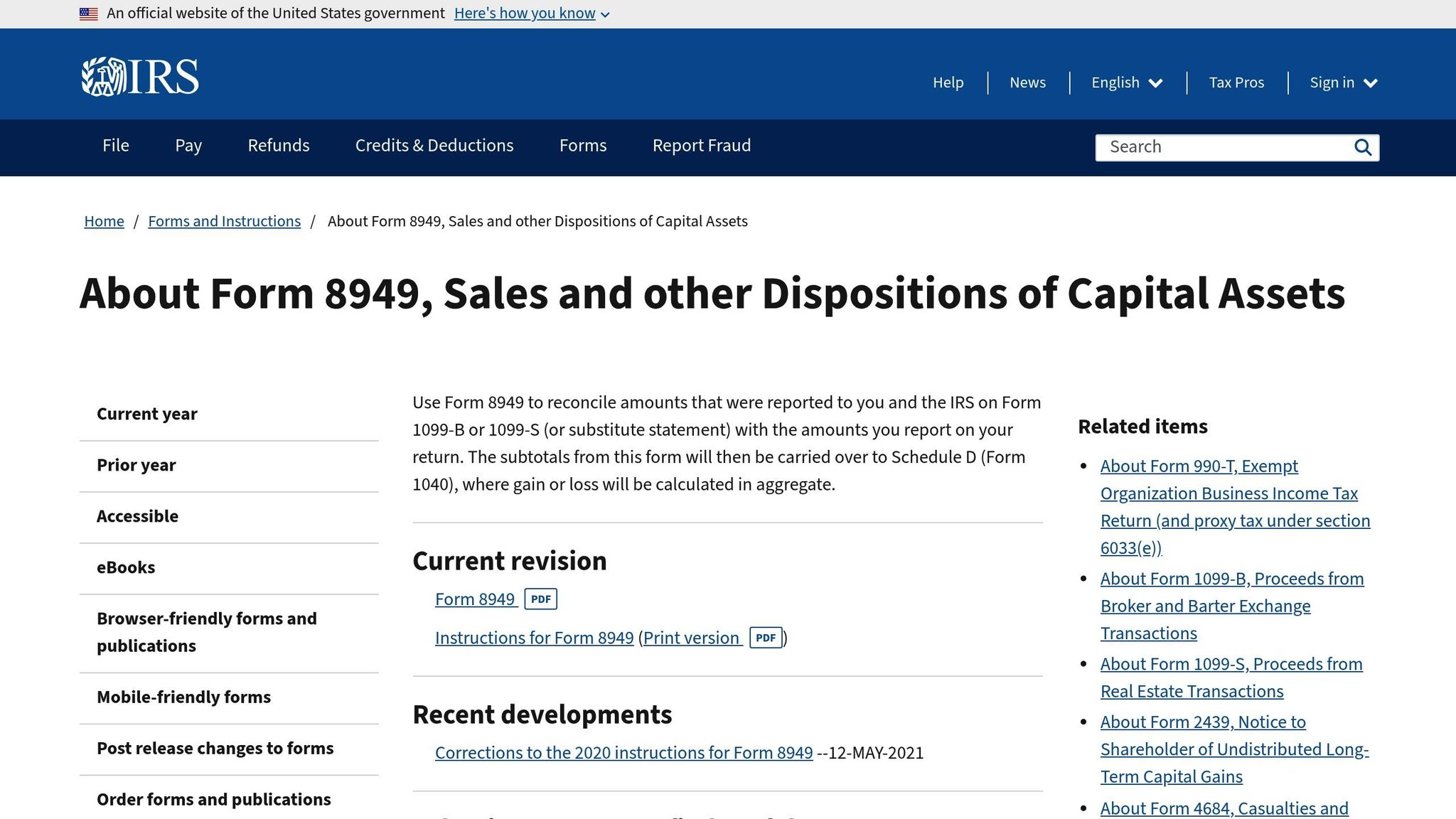The height and width of the screenshot is (819, 1456).
Task: Open the Form 8949 PDF badge
Action: [x=540, y=599]
